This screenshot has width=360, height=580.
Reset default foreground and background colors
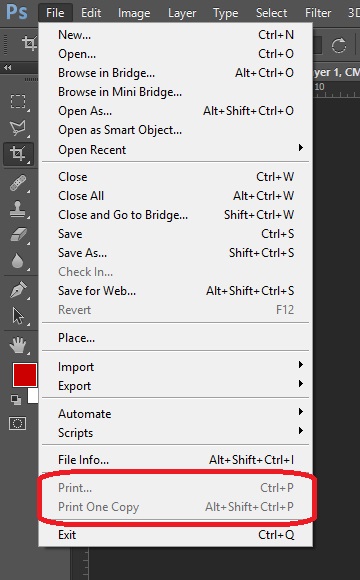coord(16,400)
